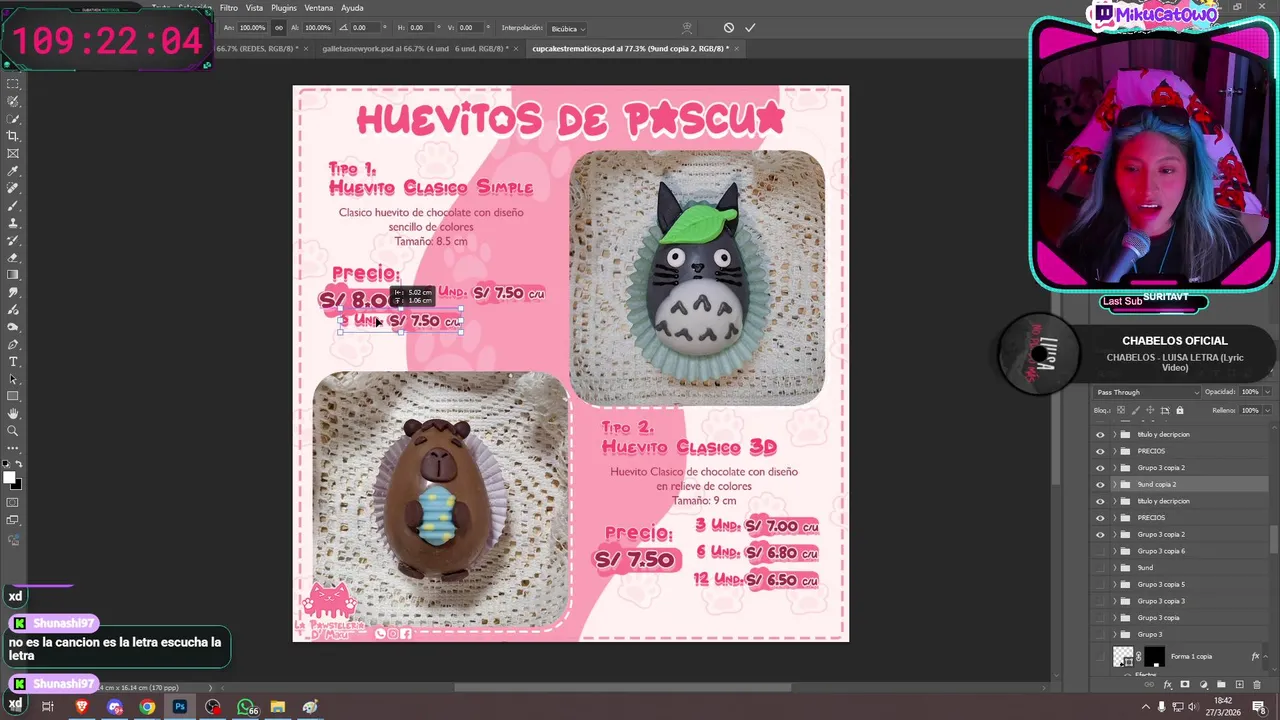Switch to warp mode icon in options bar
This screenshot has width=1280, height=720.
point(687,28)
